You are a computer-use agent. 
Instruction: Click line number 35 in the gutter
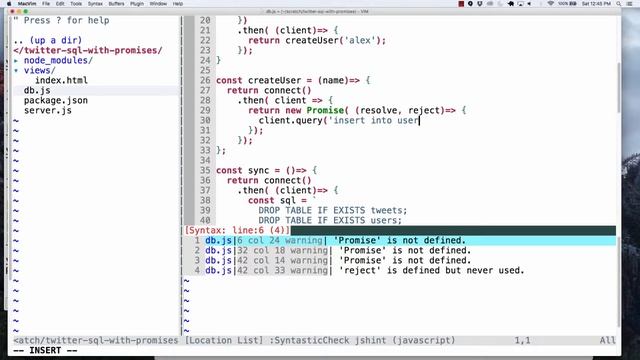coord(205,171)
